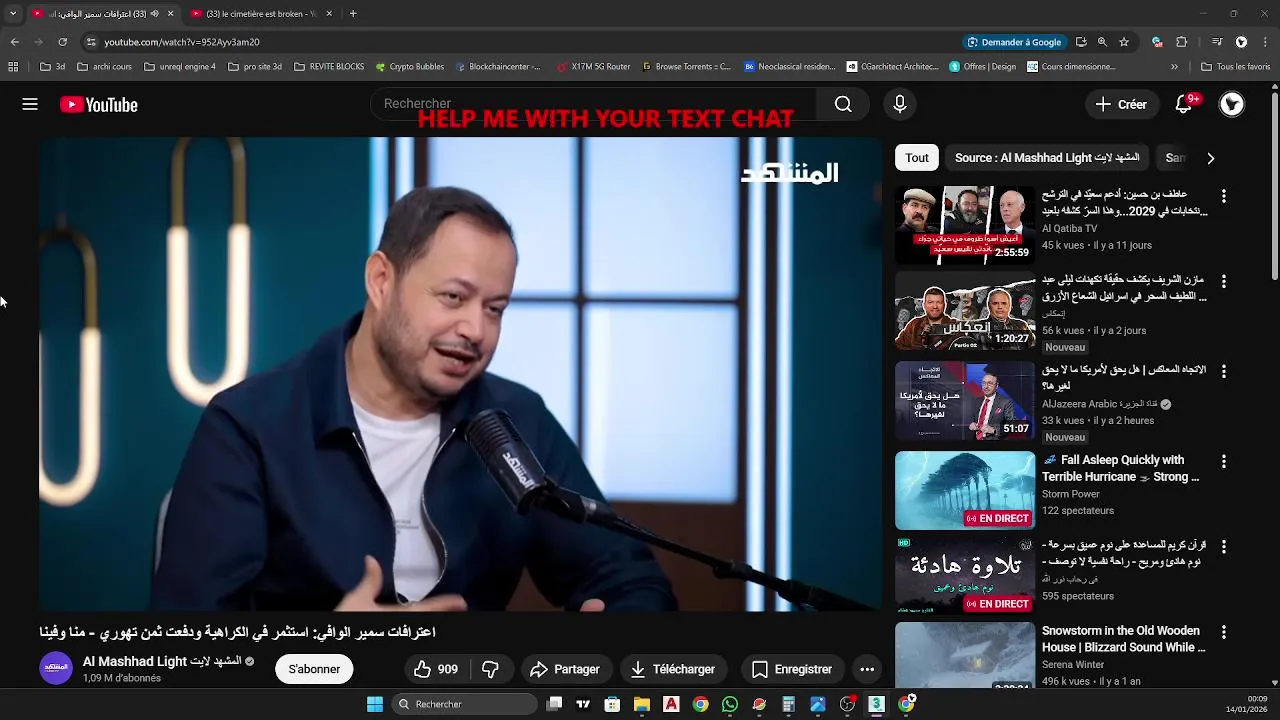Open the tab search dropdown arrow

[x=13, y=14]
